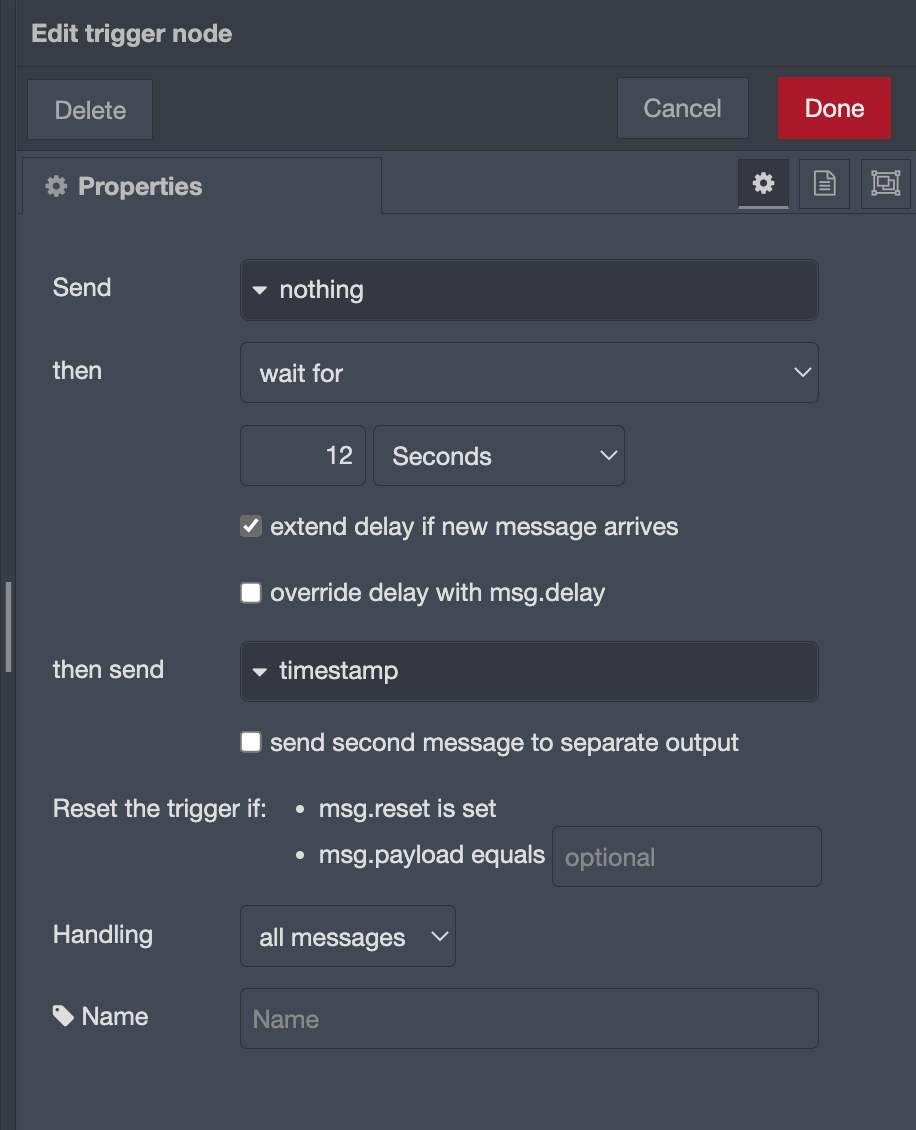The image size is (916, 1130).
Task: Open the wait for dropdown
Action: point(529,372)
